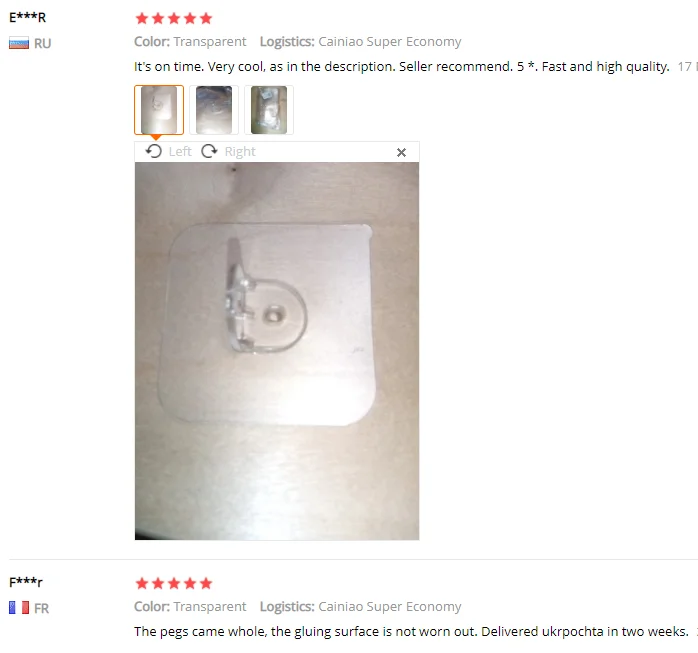Click the FR country code label
Screen dimensions: 698x653
pos(41,608)
